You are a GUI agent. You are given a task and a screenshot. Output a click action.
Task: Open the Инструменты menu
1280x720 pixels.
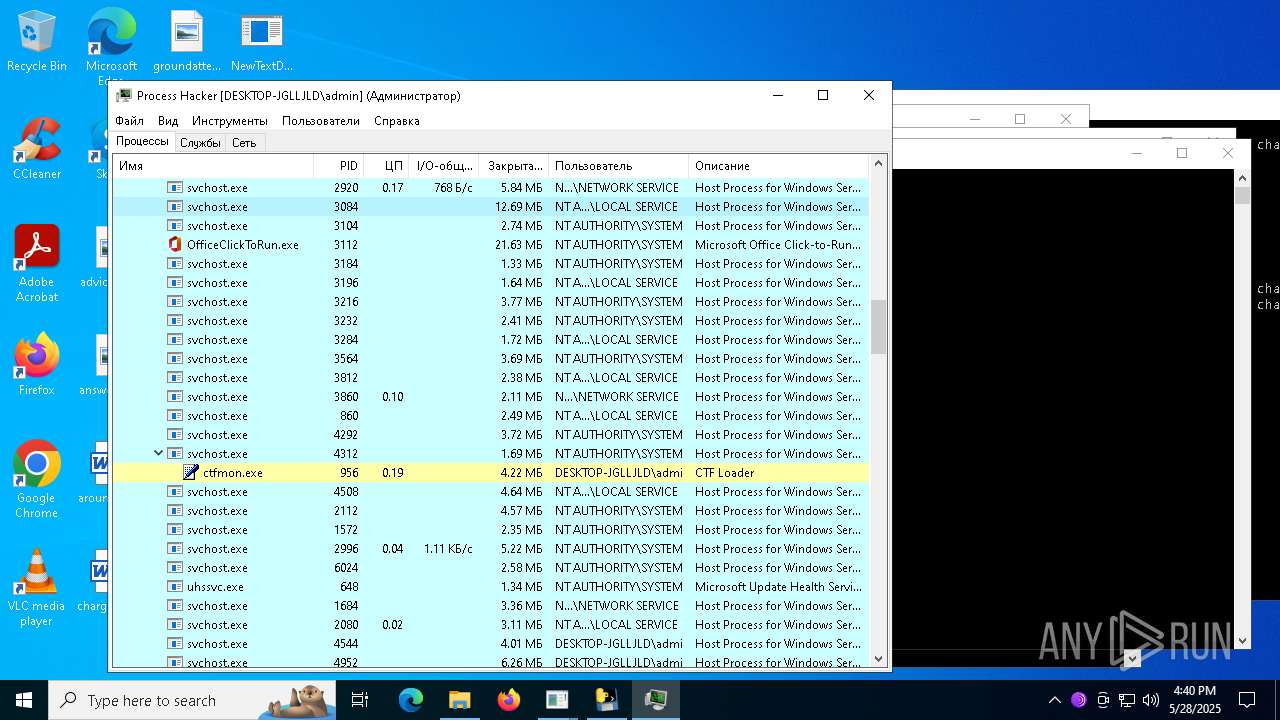pos(230,121)
